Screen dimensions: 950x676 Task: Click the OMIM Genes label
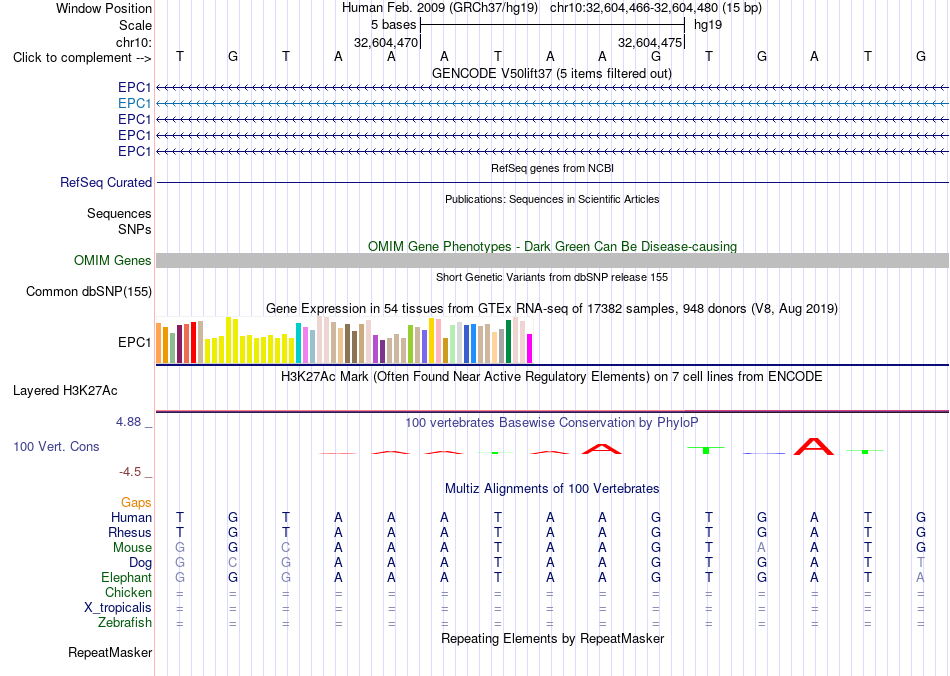[113, 260]
